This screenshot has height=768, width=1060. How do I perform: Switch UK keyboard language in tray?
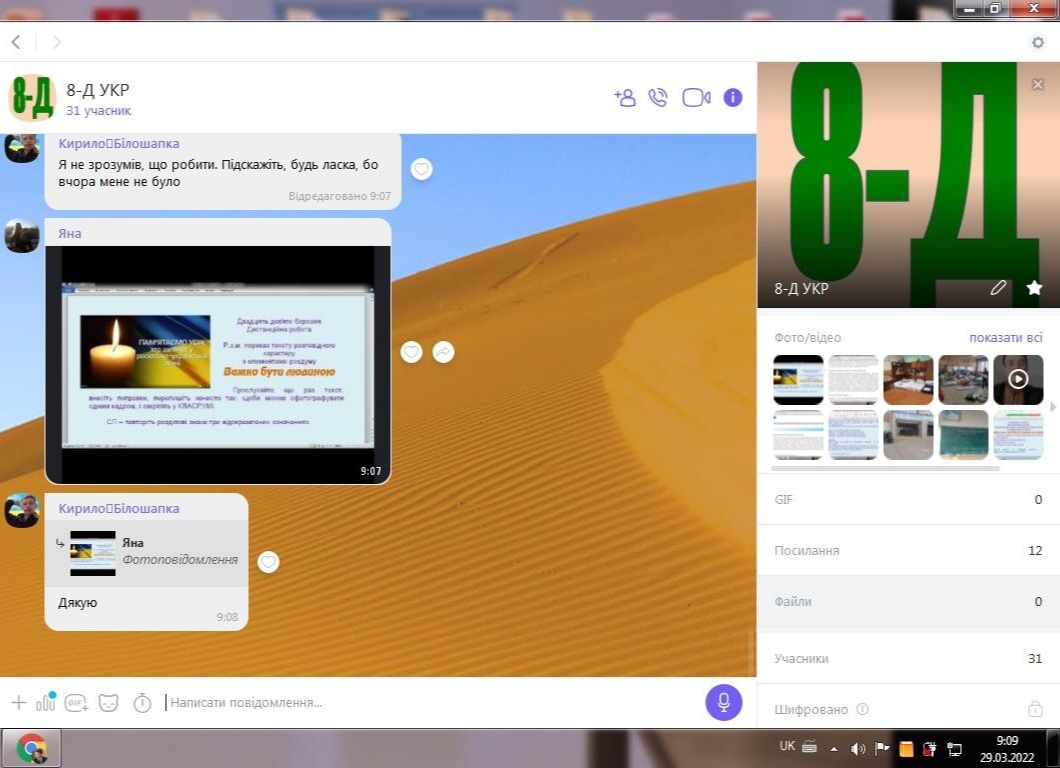coord(787,746)
